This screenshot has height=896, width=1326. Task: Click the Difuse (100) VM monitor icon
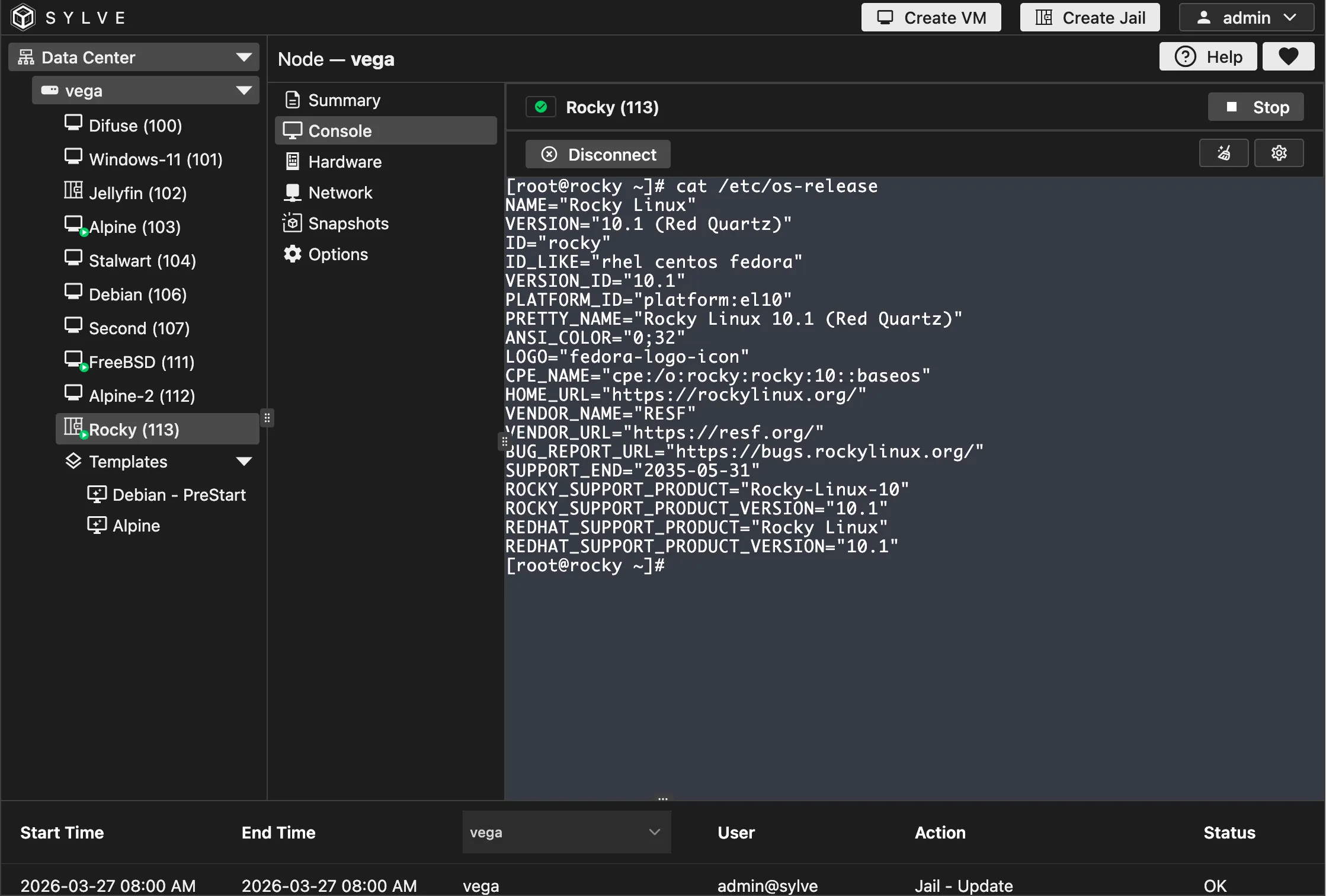73,123
